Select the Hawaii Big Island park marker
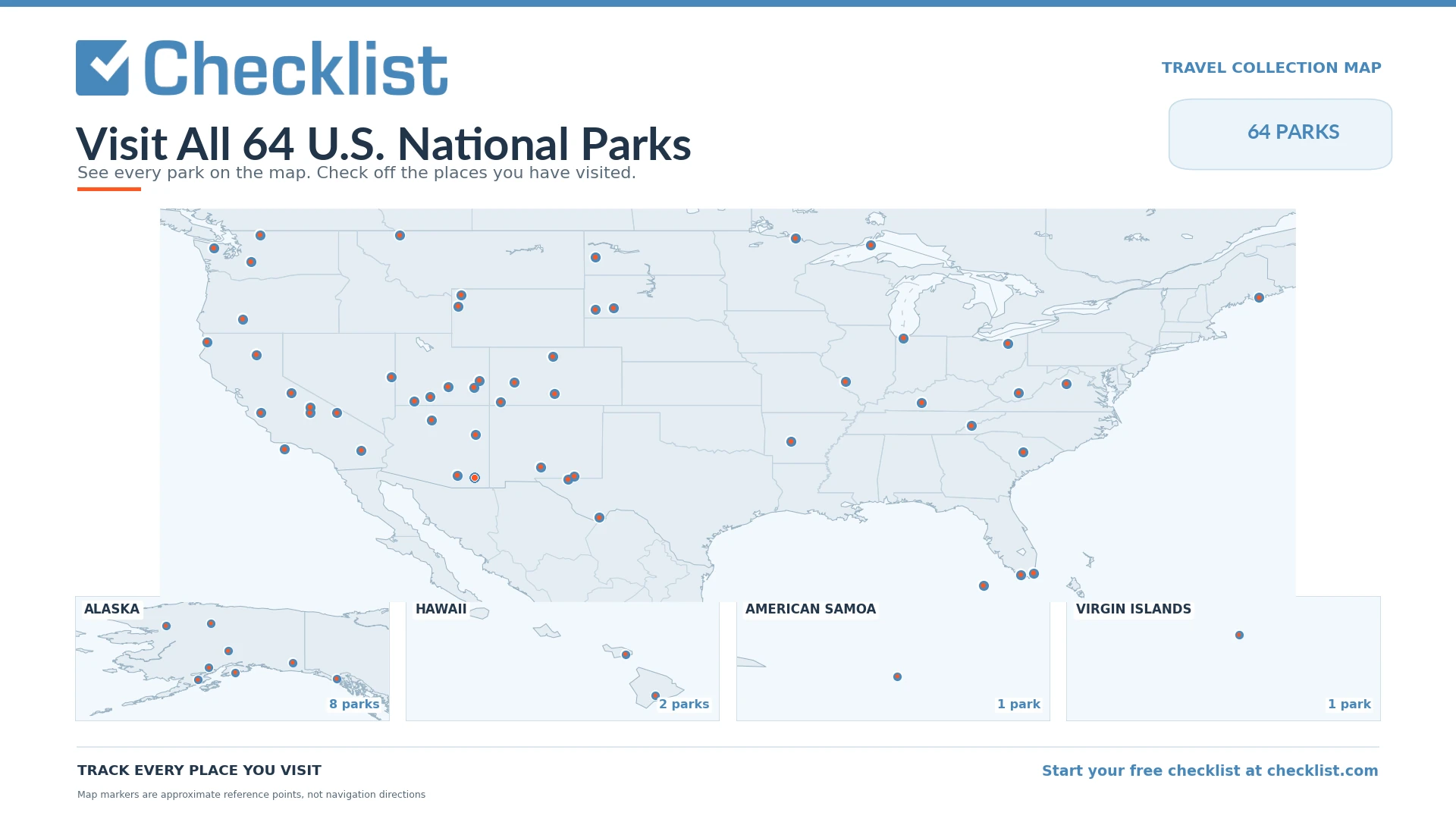This screenshot has height=819, width=1456. tap(655, 695)
